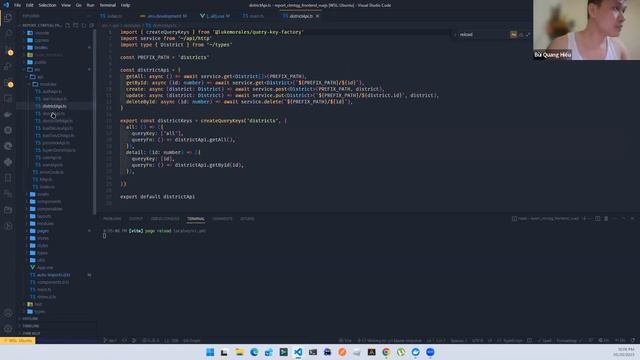
Task: Collapse the modules folder under api
Action: [x=48, y=84]
